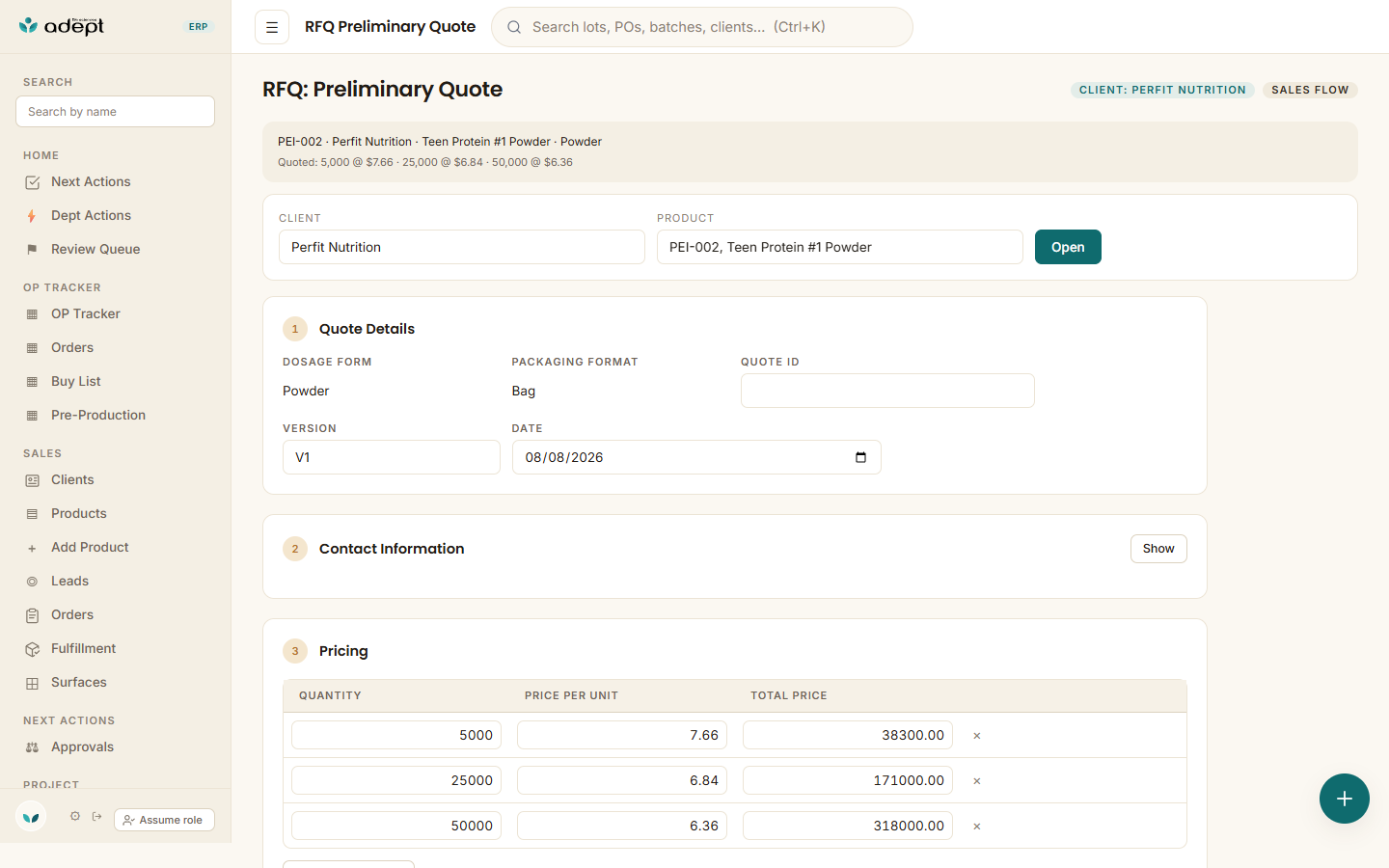This screenshot has height=868, width=1389.
Task: Click the leaf avatar in the sidebar footer
Action: click(31, 817)
